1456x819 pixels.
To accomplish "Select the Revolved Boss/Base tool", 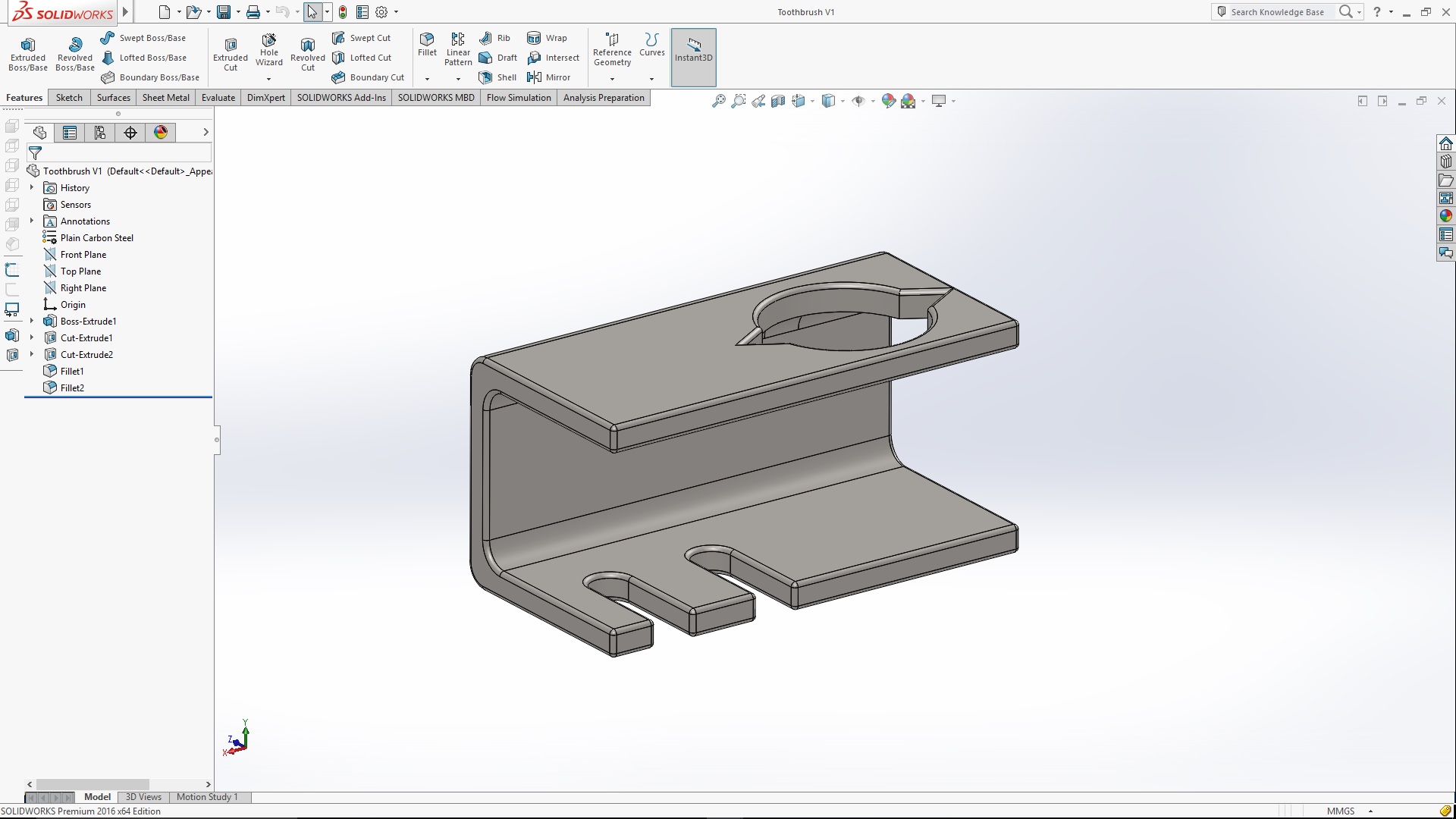I will click(x=75, y=54).
